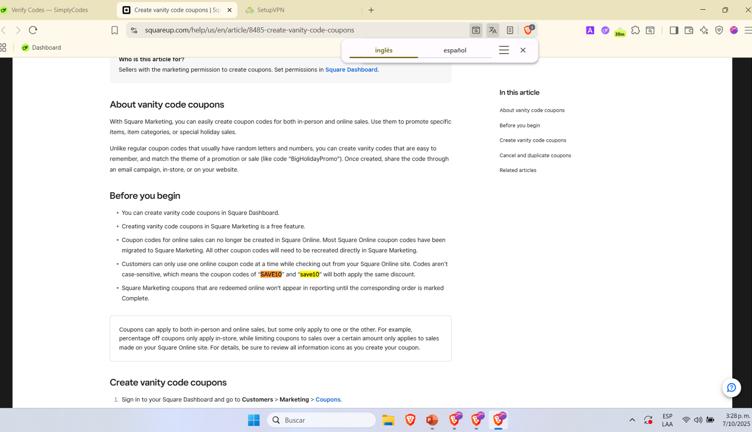Open reader mode icon in address bar

click(510, 30)
